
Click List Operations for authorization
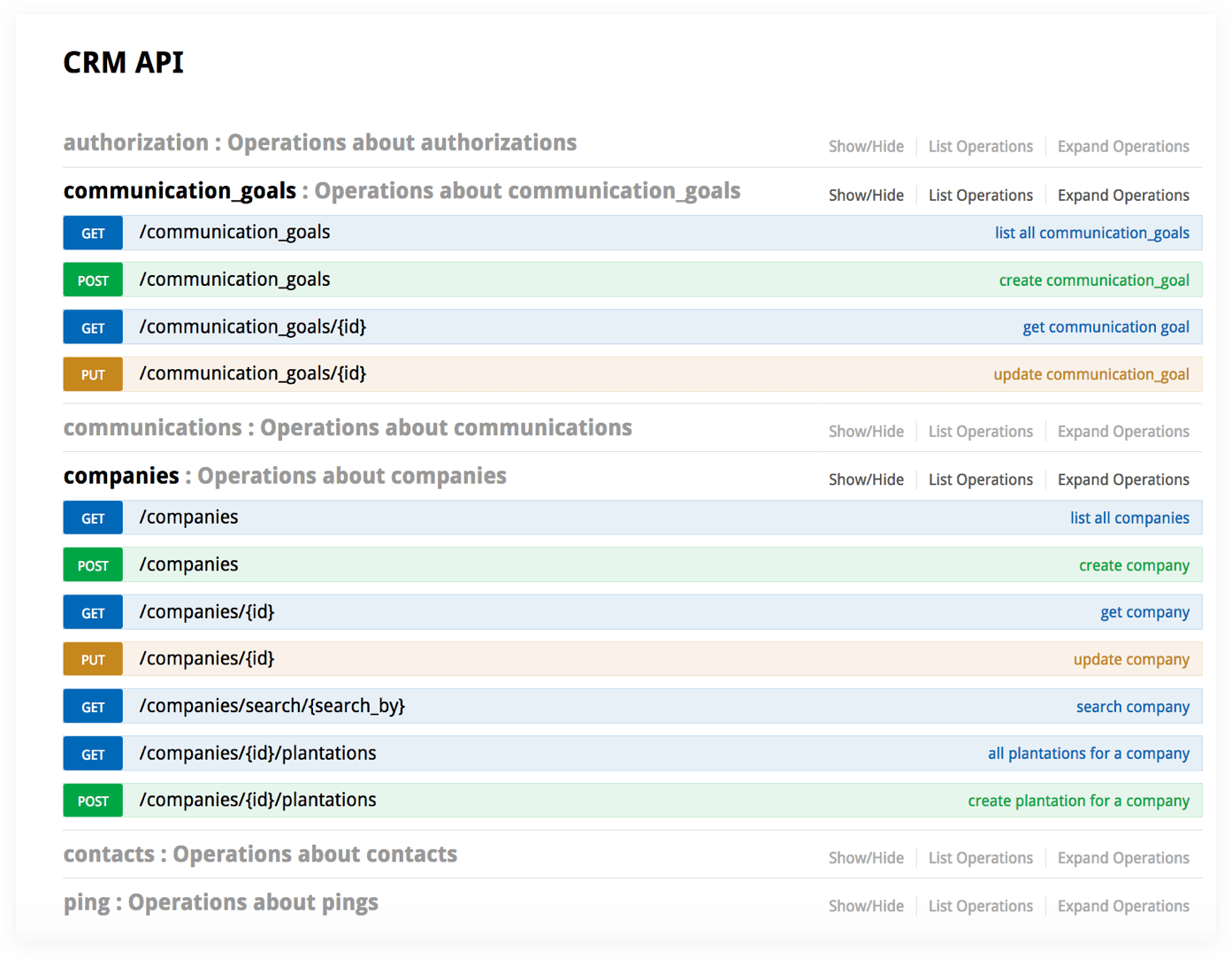[x=981, y=147]
